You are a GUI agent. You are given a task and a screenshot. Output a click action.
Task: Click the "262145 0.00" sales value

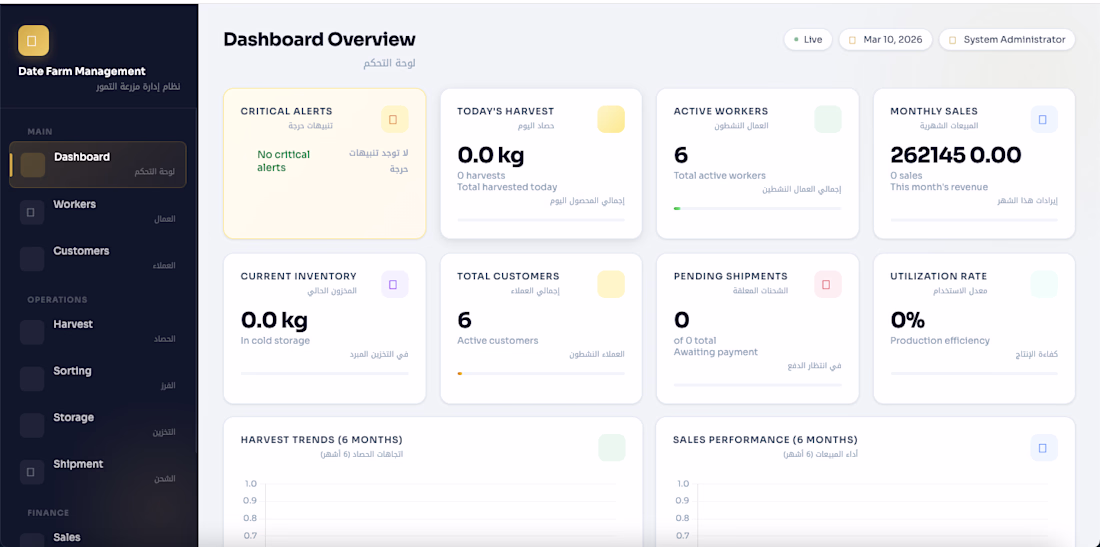[955, 154]
